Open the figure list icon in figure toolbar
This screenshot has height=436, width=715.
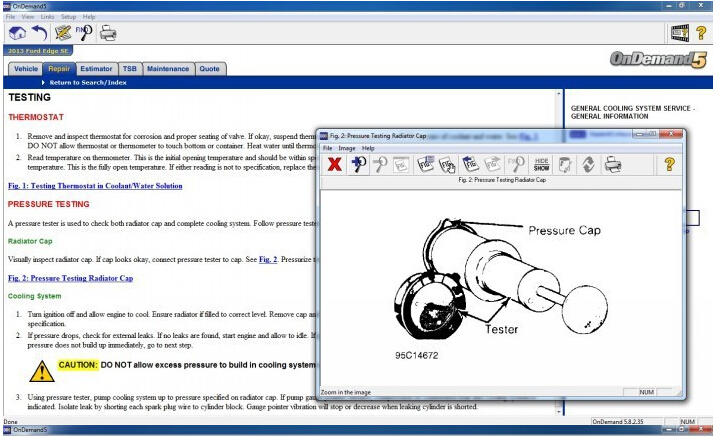click(x=426, y=165)
